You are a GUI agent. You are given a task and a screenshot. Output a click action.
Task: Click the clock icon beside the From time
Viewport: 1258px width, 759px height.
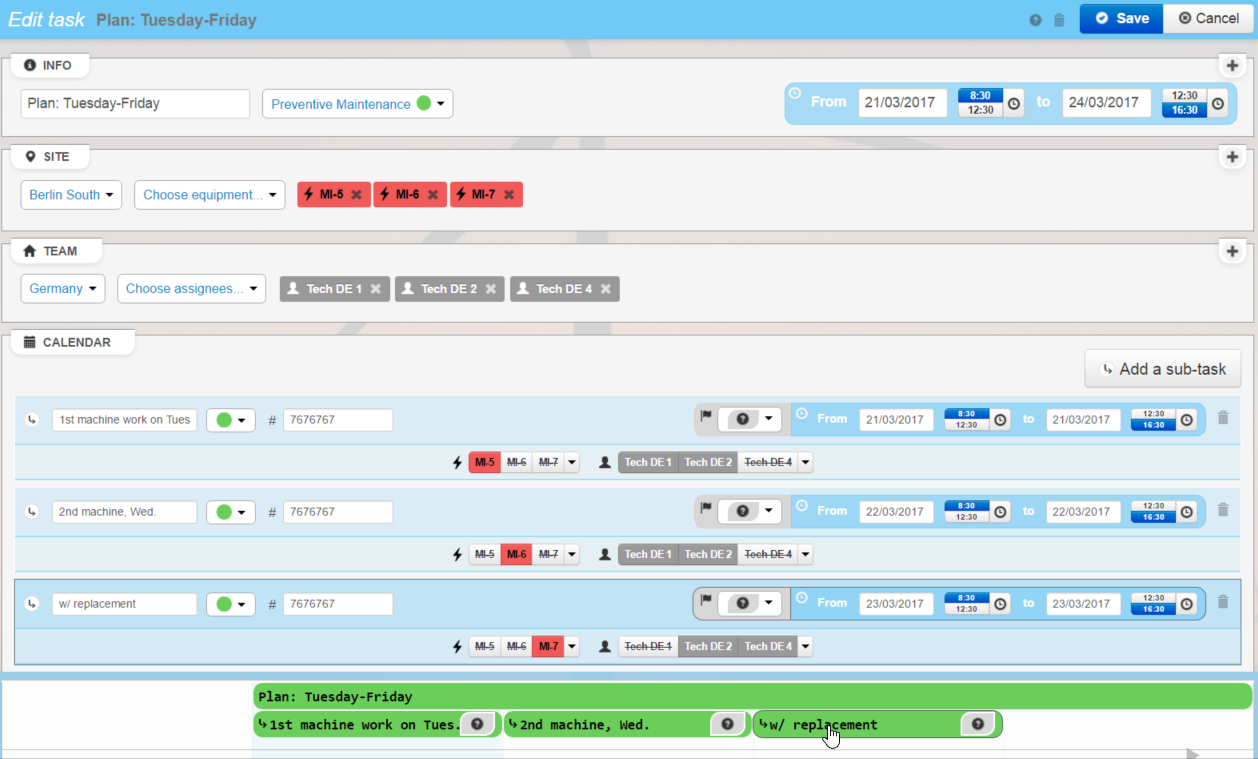click(1012, 103)
